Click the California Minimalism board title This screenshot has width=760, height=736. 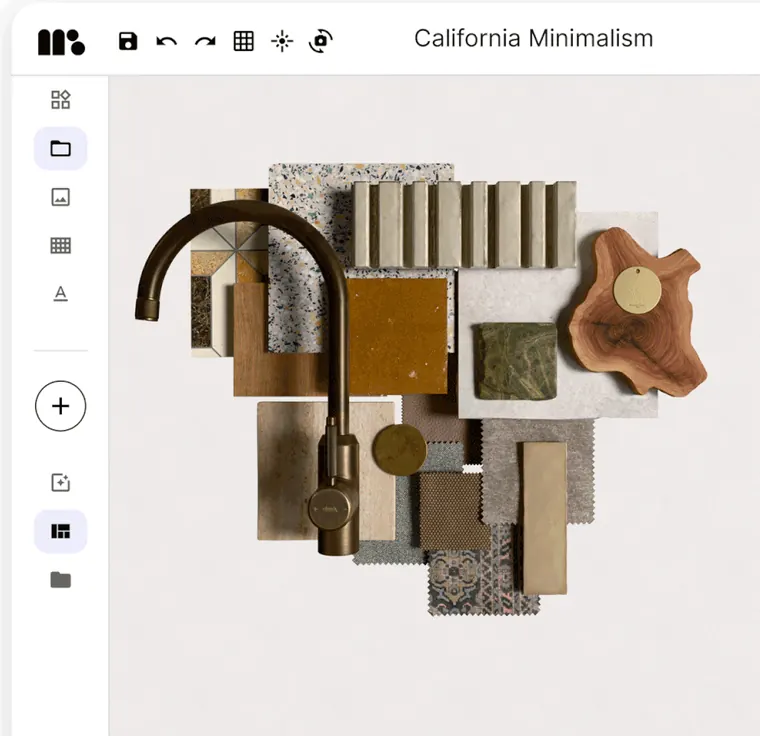(534, 38)
